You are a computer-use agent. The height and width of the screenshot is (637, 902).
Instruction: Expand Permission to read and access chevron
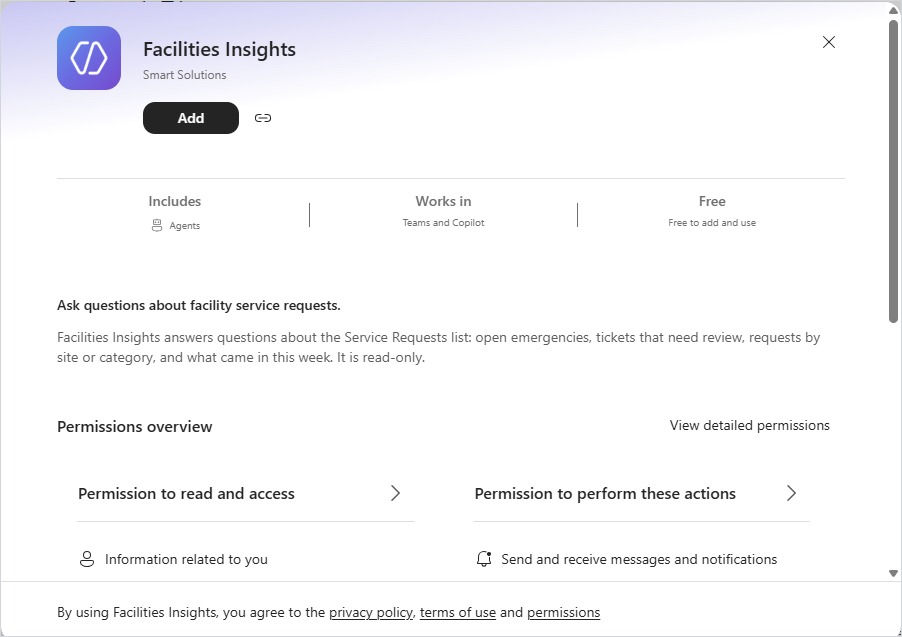click(395, 493)
